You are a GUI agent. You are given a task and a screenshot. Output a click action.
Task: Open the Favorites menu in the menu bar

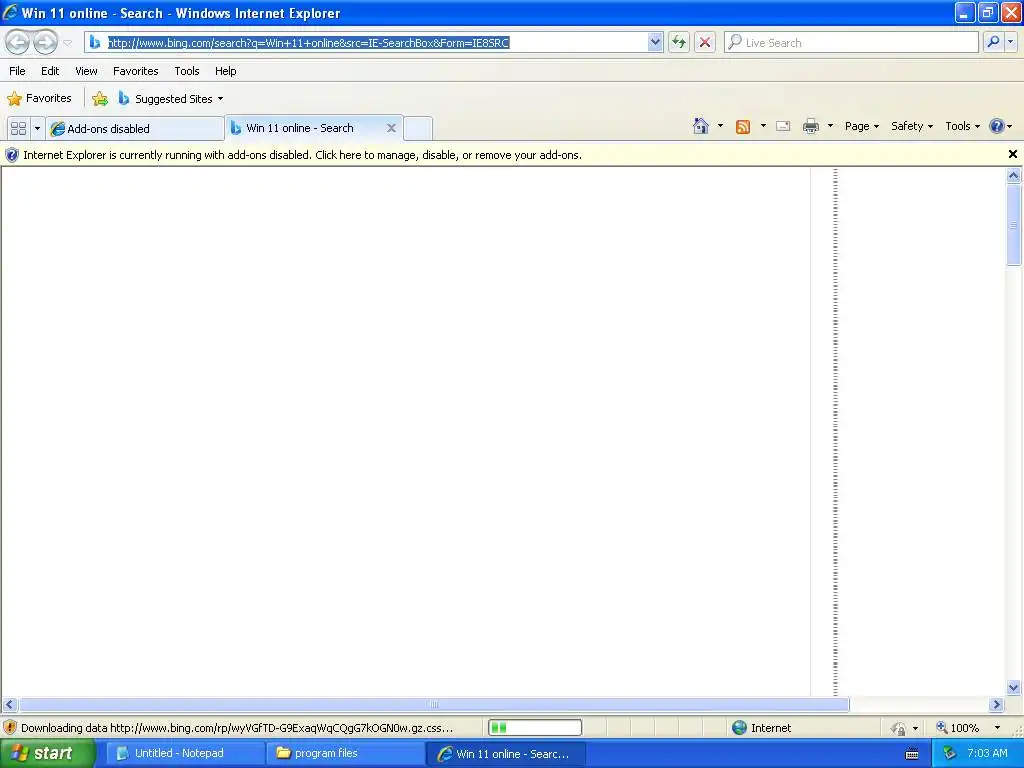click(135, 71)
